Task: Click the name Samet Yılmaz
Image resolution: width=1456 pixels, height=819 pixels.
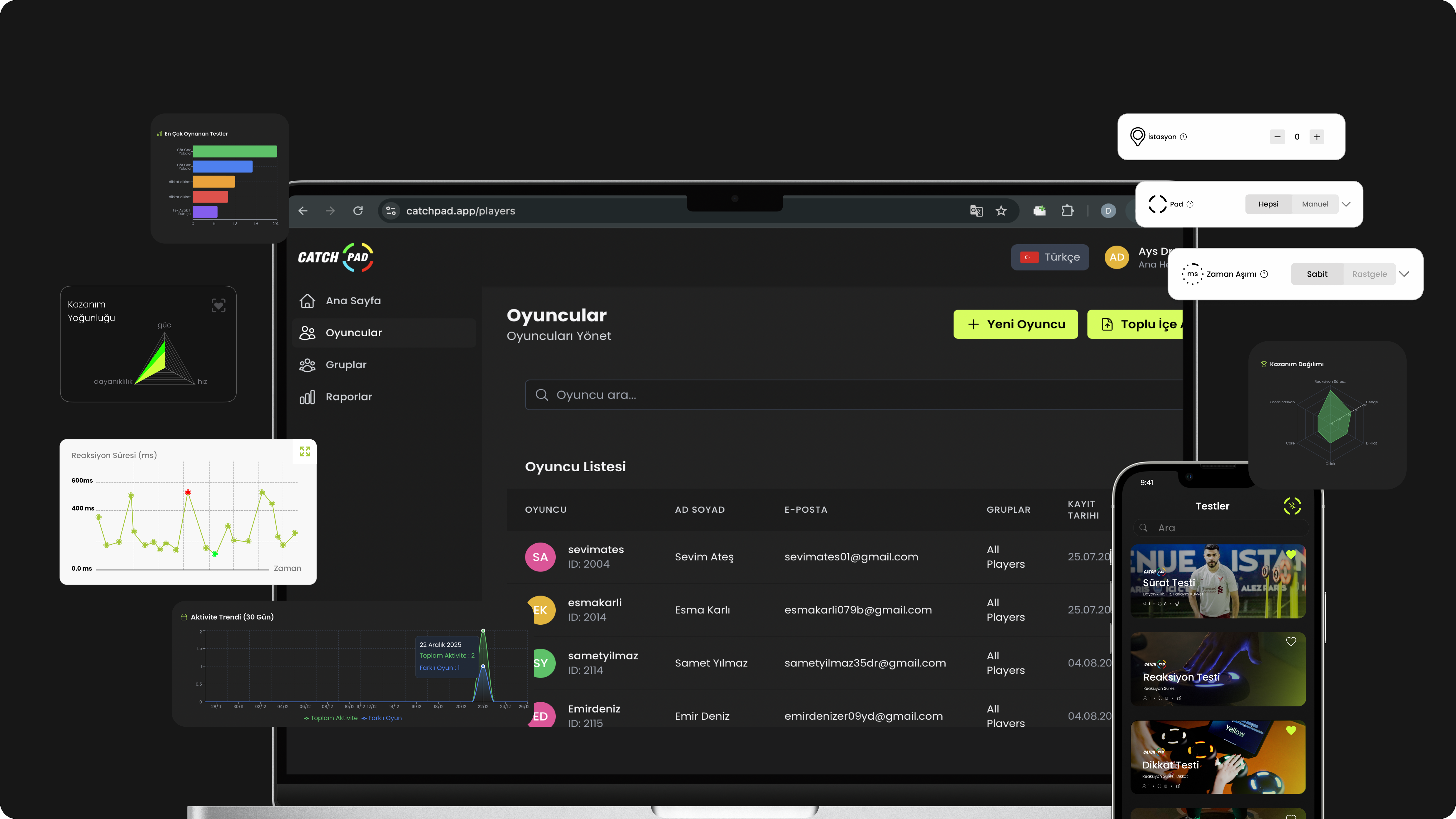Action: (x=711, y=663)
